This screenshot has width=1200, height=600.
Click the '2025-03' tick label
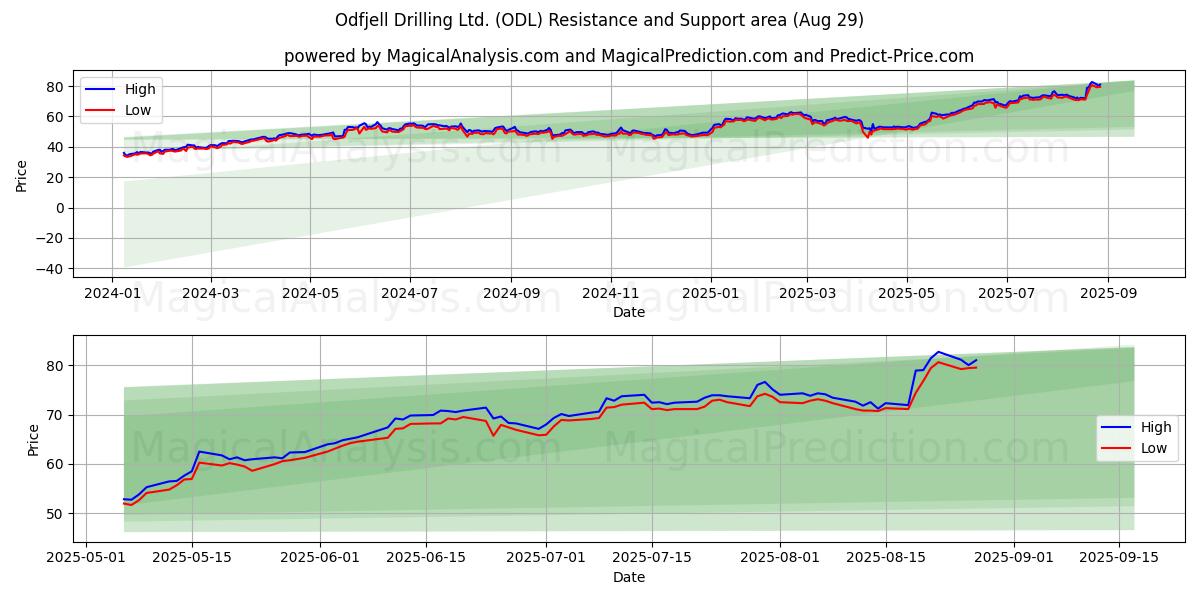click(807, 294)
